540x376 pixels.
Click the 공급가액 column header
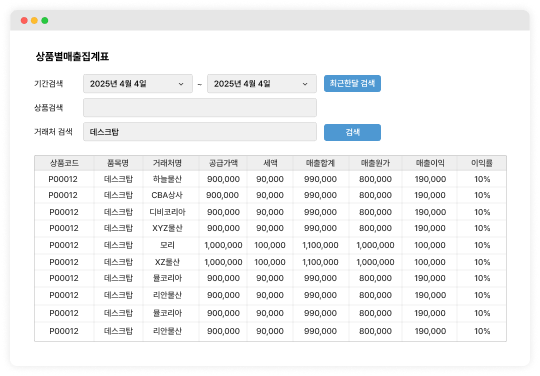(223, 163)
